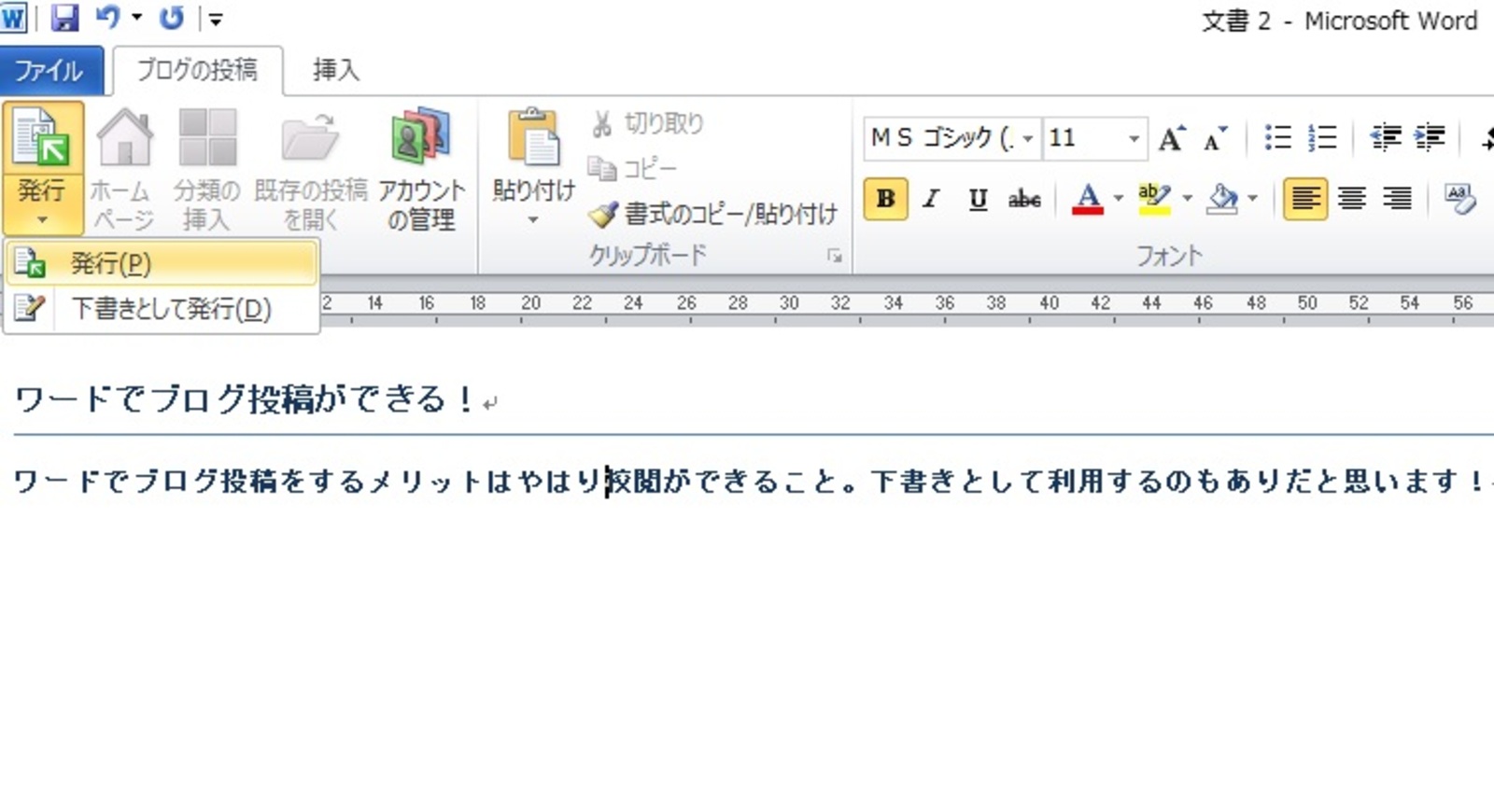1494x812 pixels.
Task: Open the ファイル tab
Action: click(50, 70)
